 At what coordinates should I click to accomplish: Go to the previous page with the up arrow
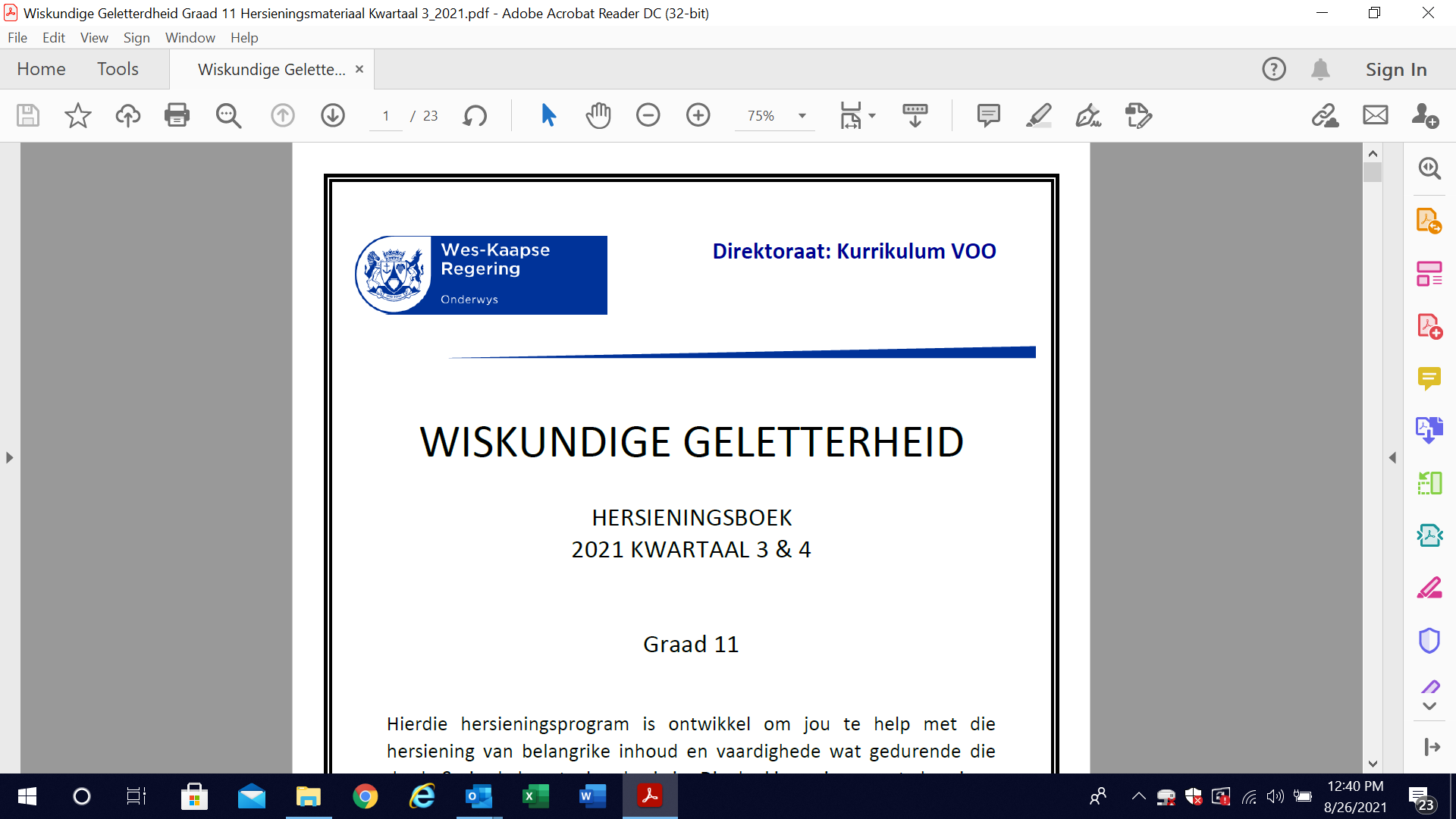click(x=283, y=115)
